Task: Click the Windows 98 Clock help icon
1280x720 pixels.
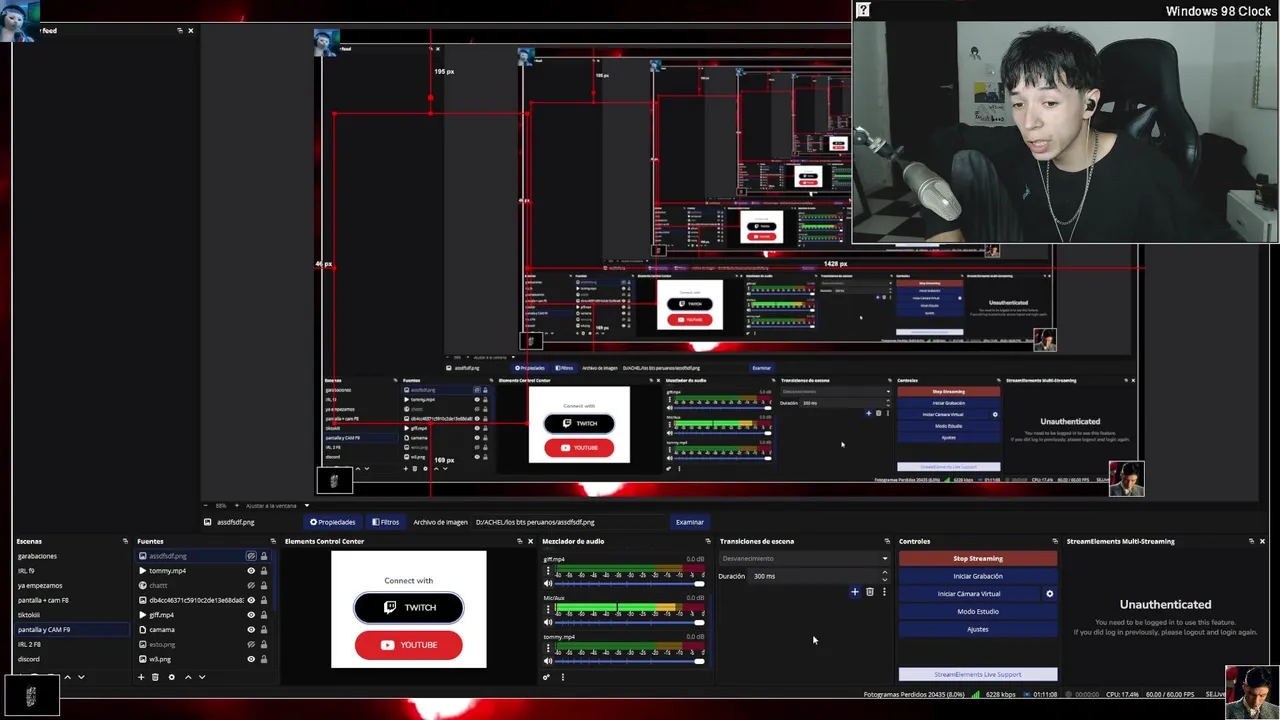Action: coord(863,10)
